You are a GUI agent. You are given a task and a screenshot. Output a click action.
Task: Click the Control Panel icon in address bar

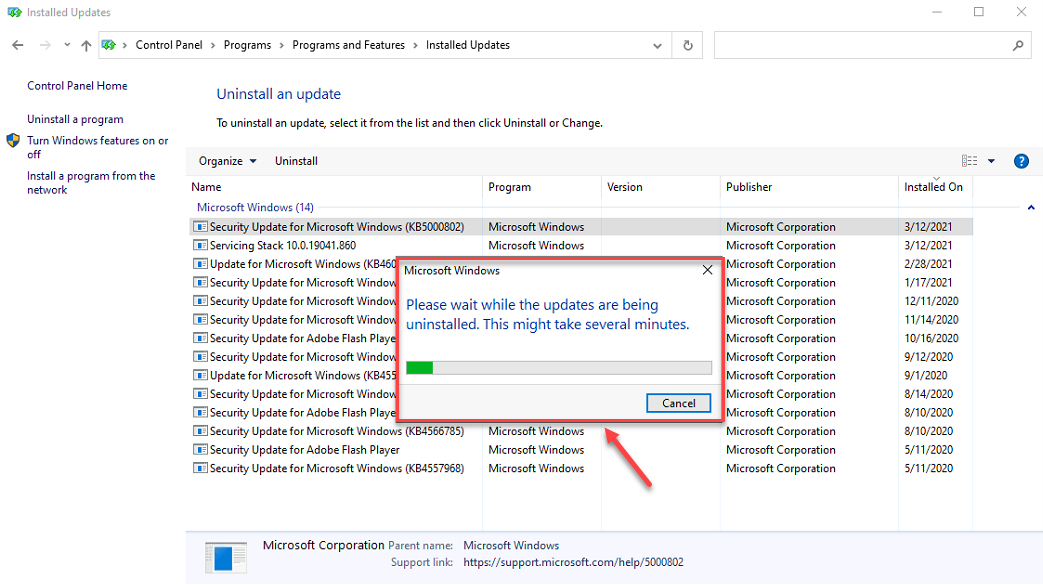coord(108,45)
